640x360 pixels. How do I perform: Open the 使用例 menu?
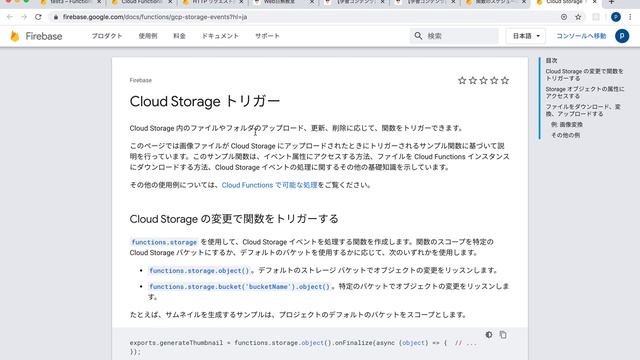tap(148, 36)
